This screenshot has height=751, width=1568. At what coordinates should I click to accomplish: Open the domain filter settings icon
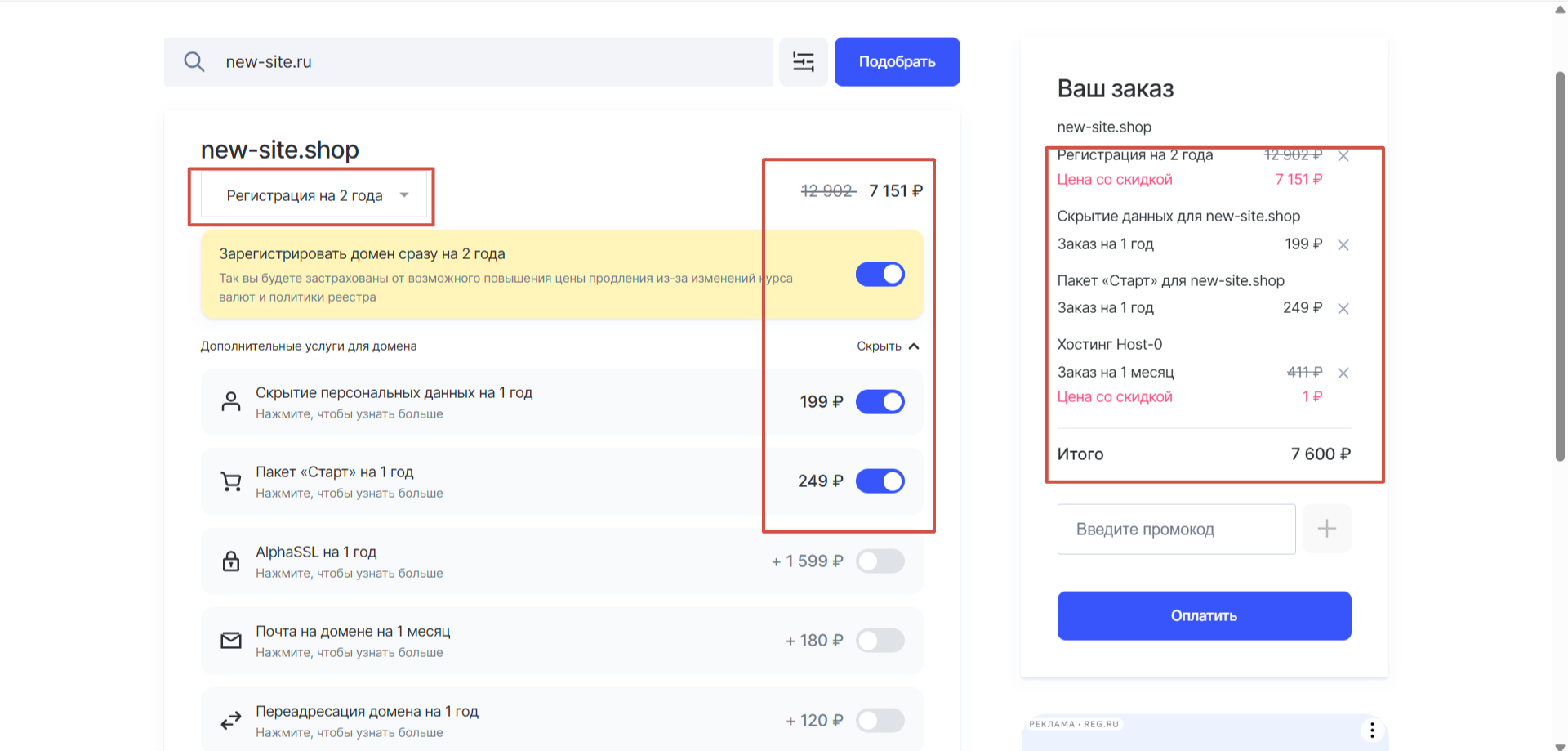804,62
